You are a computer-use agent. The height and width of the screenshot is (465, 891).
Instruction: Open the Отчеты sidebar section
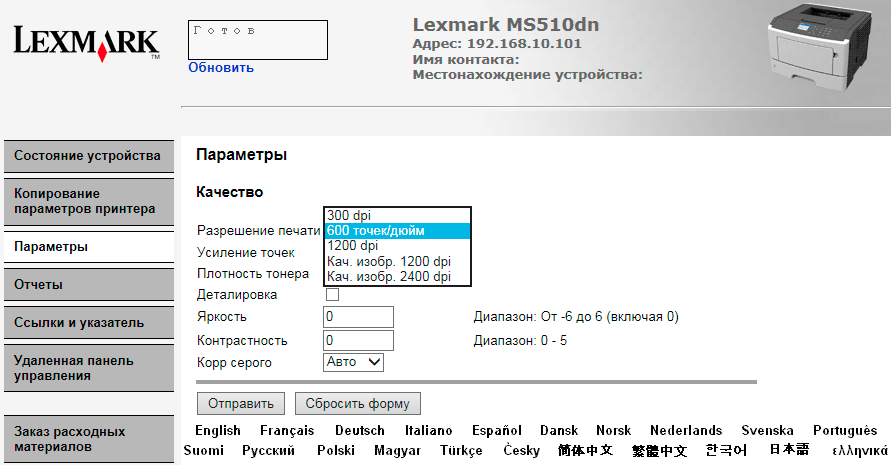[89, 285]
